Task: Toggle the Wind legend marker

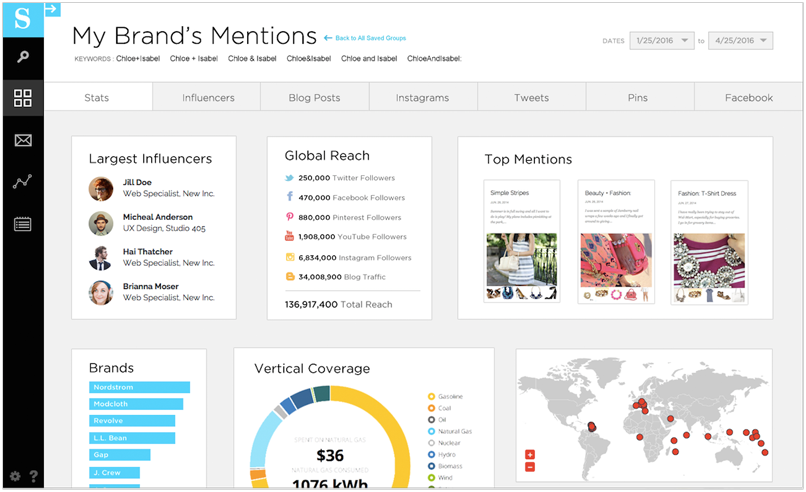Action: (431, 478)
